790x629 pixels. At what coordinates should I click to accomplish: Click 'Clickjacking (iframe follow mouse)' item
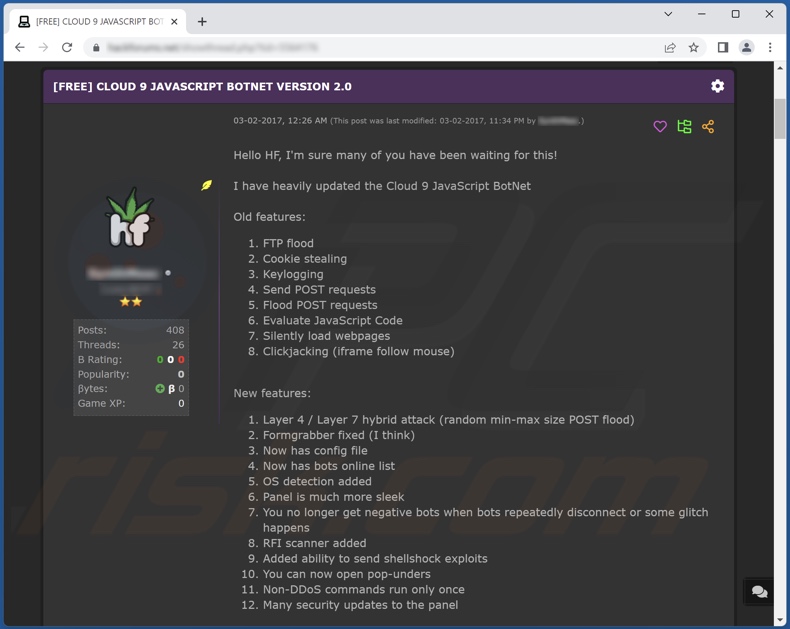pyautogui.click(x=358, y=351)
